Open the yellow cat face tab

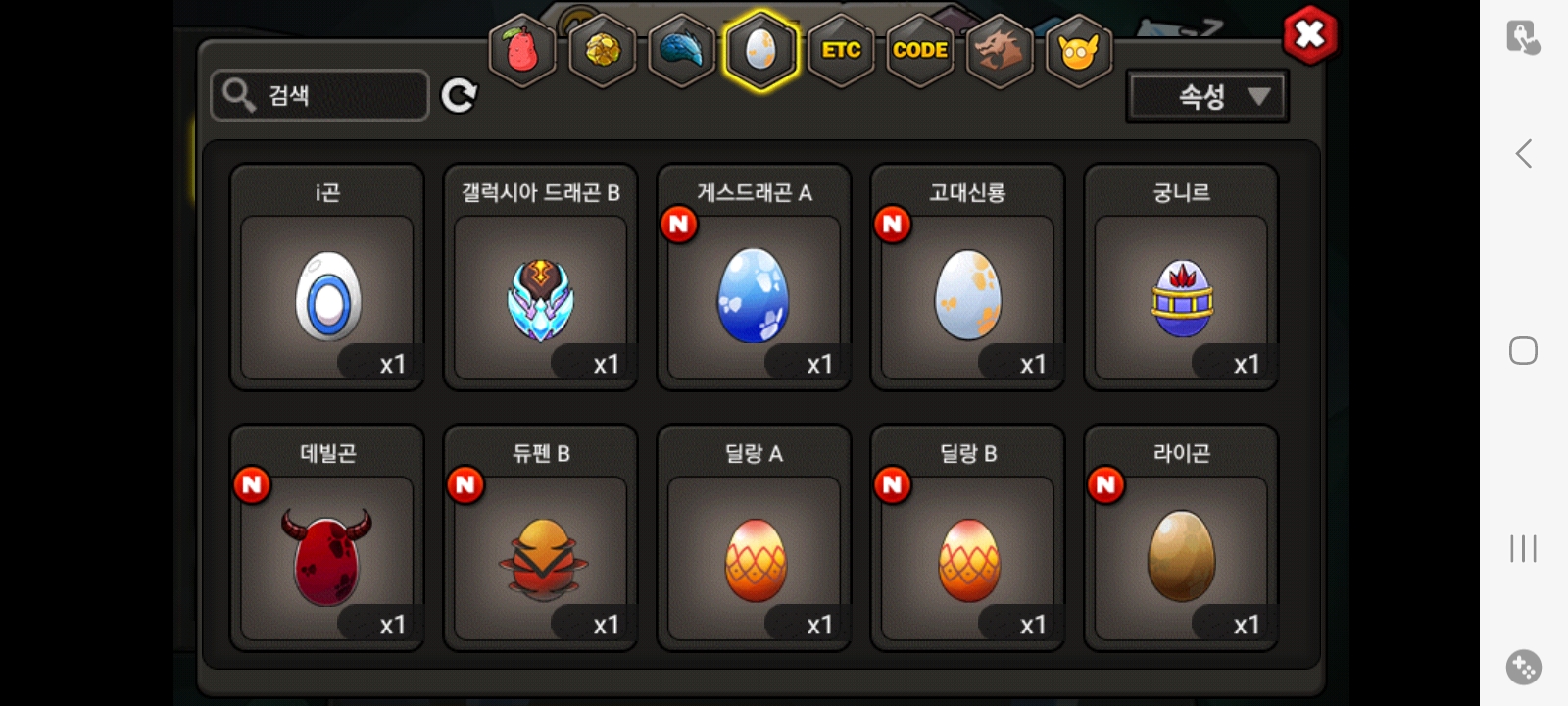click(x=1078, y=51)
